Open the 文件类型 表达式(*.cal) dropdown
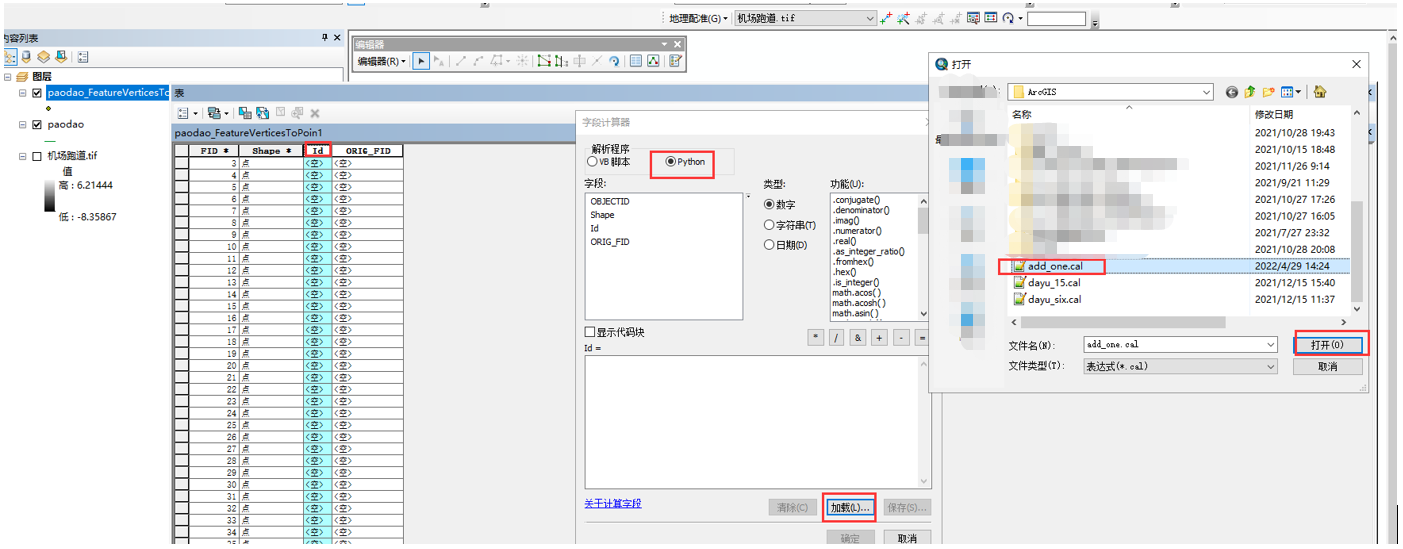This screenshot has height=549, width=1403. pyautogui.click(x=1270, y=366)
